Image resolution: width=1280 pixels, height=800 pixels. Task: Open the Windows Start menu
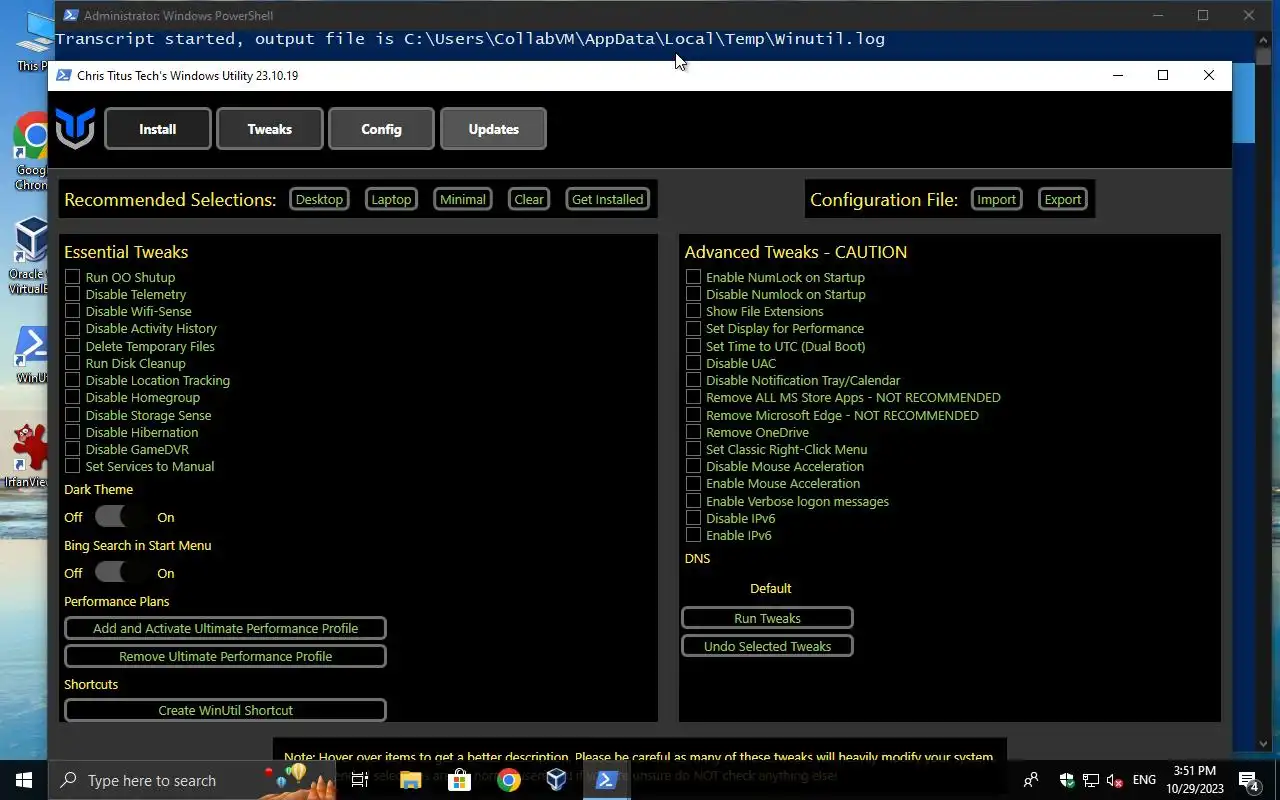tap(24, 780)
